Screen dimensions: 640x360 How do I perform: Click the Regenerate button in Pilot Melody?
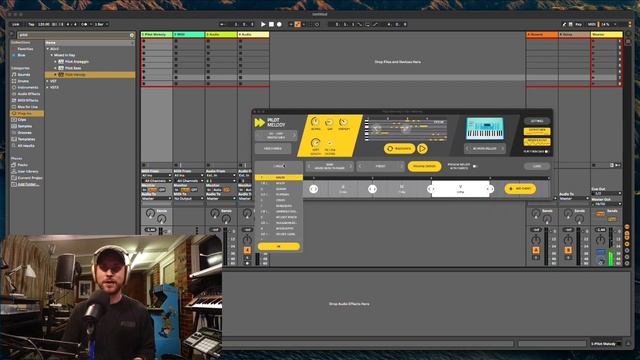[x=399, y=149]
